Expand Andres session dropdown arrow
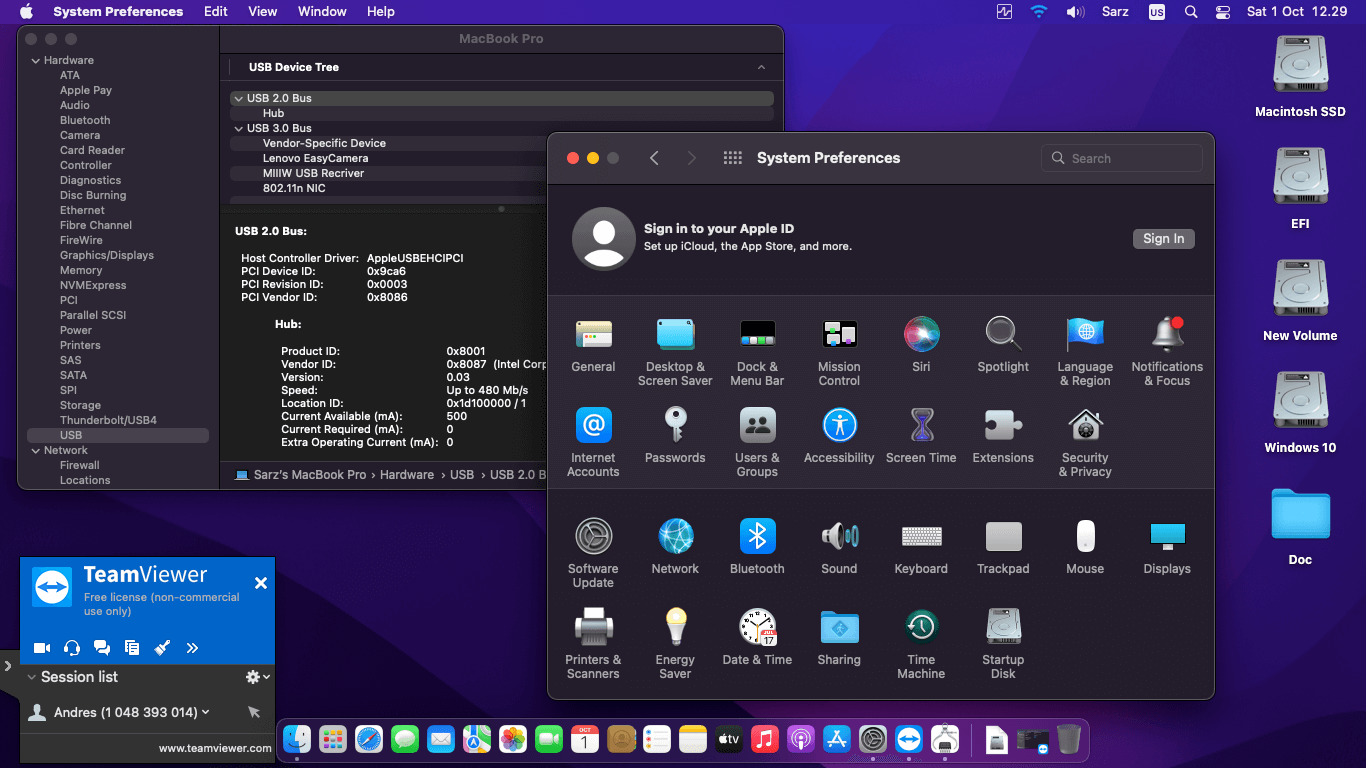This screenshot has width=1366, height=768. tap(206, 712)
